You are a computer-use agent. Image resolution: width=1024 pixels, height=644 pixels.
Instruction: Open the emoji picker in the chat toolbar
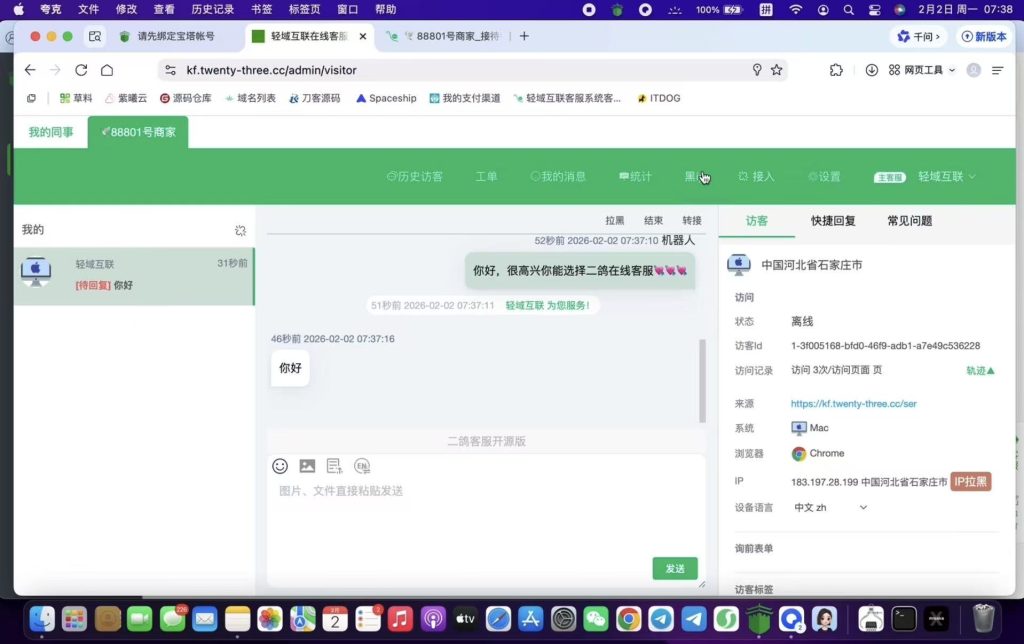[279, 466]
